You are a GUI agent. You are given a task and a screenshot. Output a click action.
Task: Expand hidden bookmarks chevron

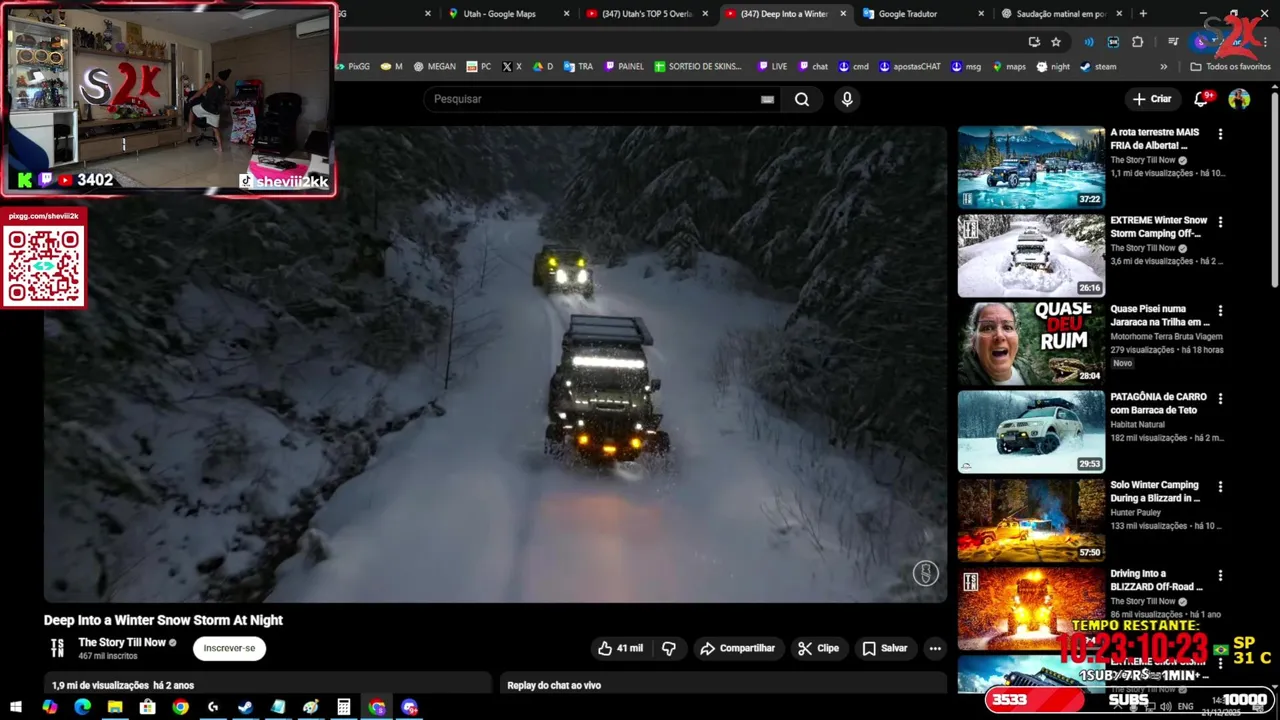(x=1163, y=67)
